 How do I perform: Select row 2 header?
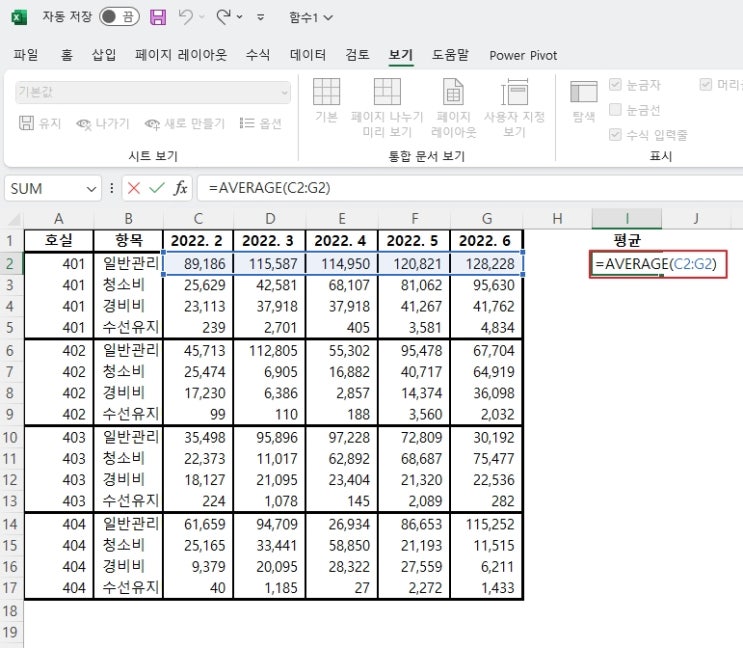[x=10, y=263]
